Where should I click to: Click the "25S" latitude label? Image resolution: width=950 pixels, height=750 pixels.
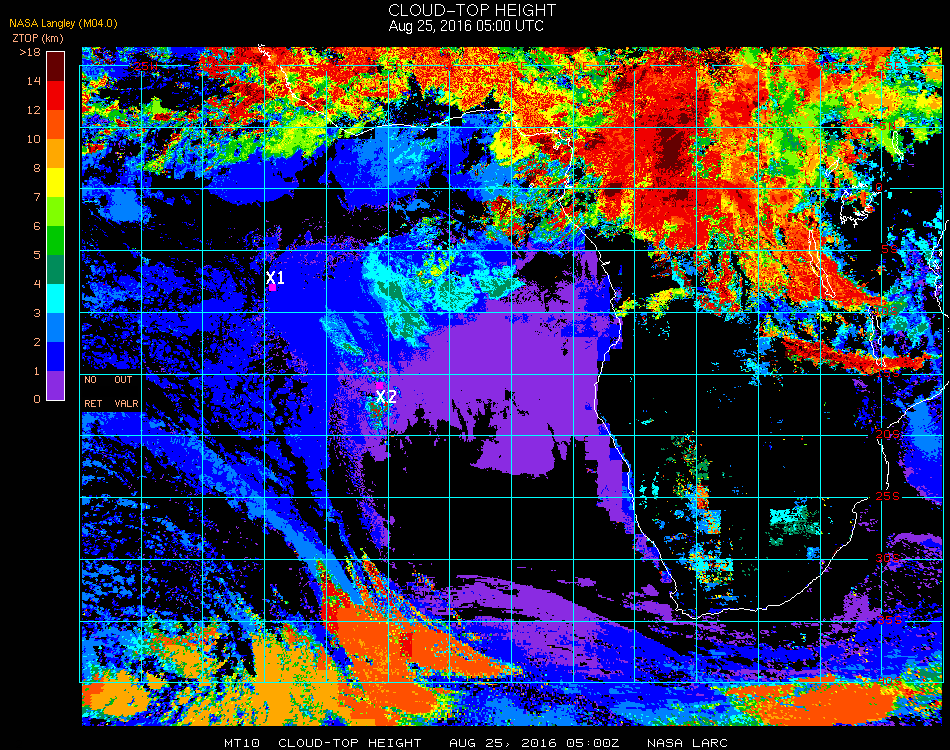(888, 496)
